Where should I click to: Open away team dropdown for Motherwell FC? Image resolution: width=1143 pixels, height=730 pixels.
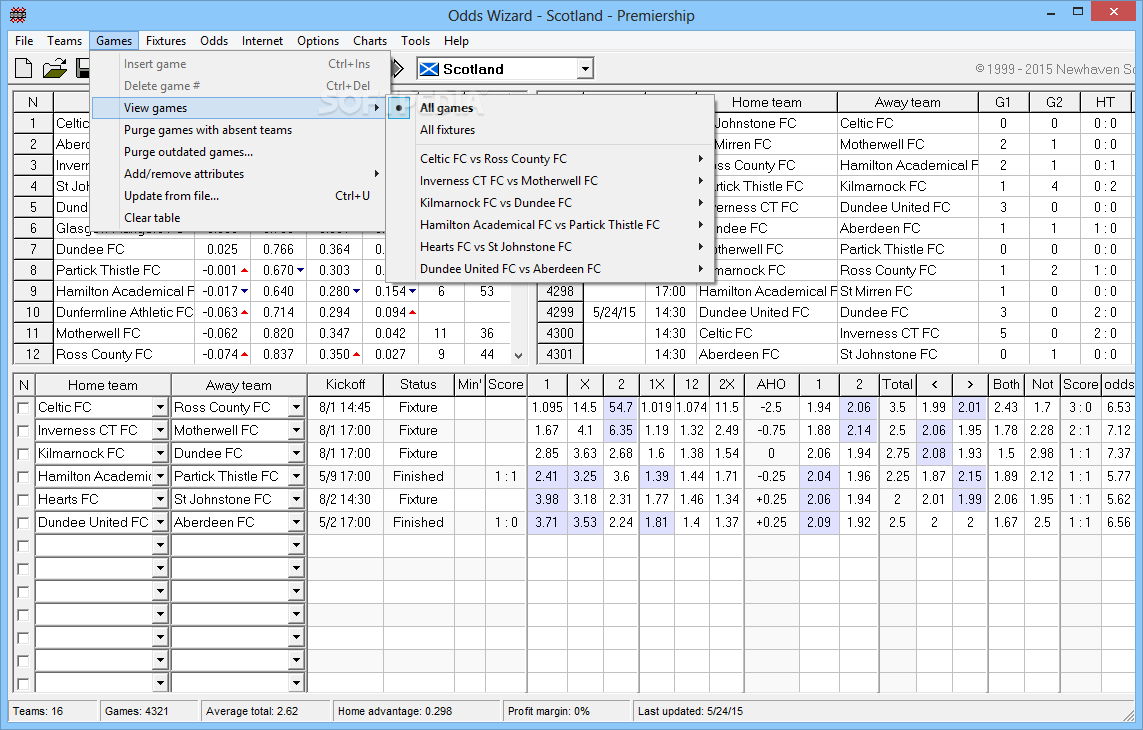tap(296, 431)
